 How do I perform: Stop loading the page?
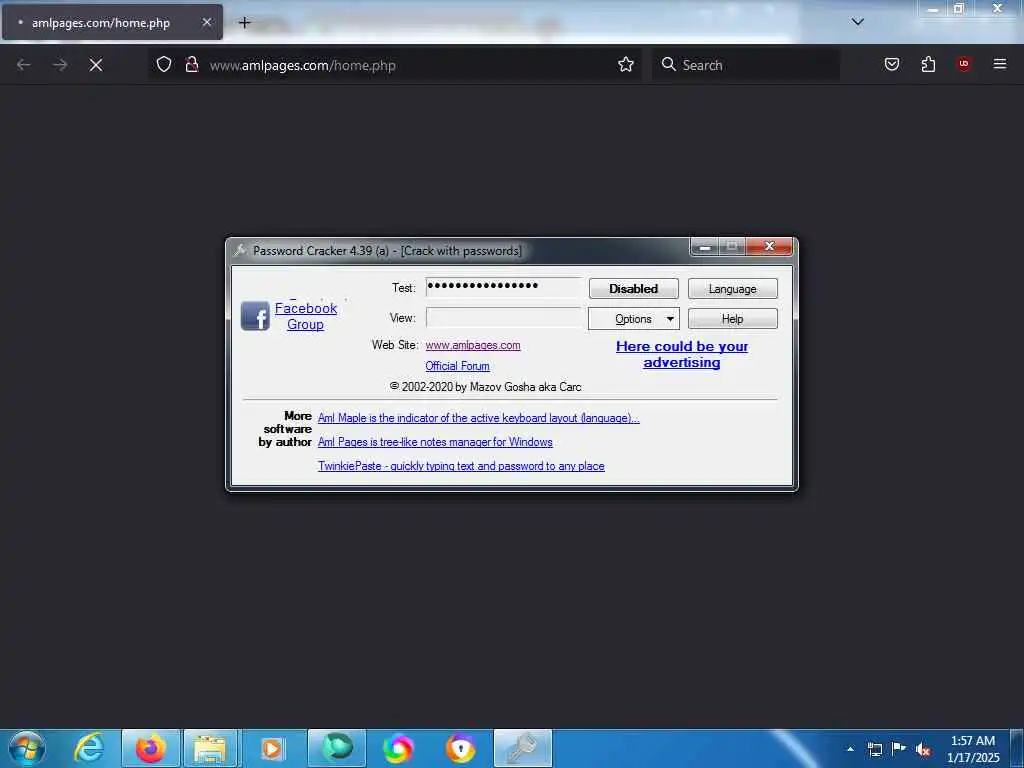(96, 65)
